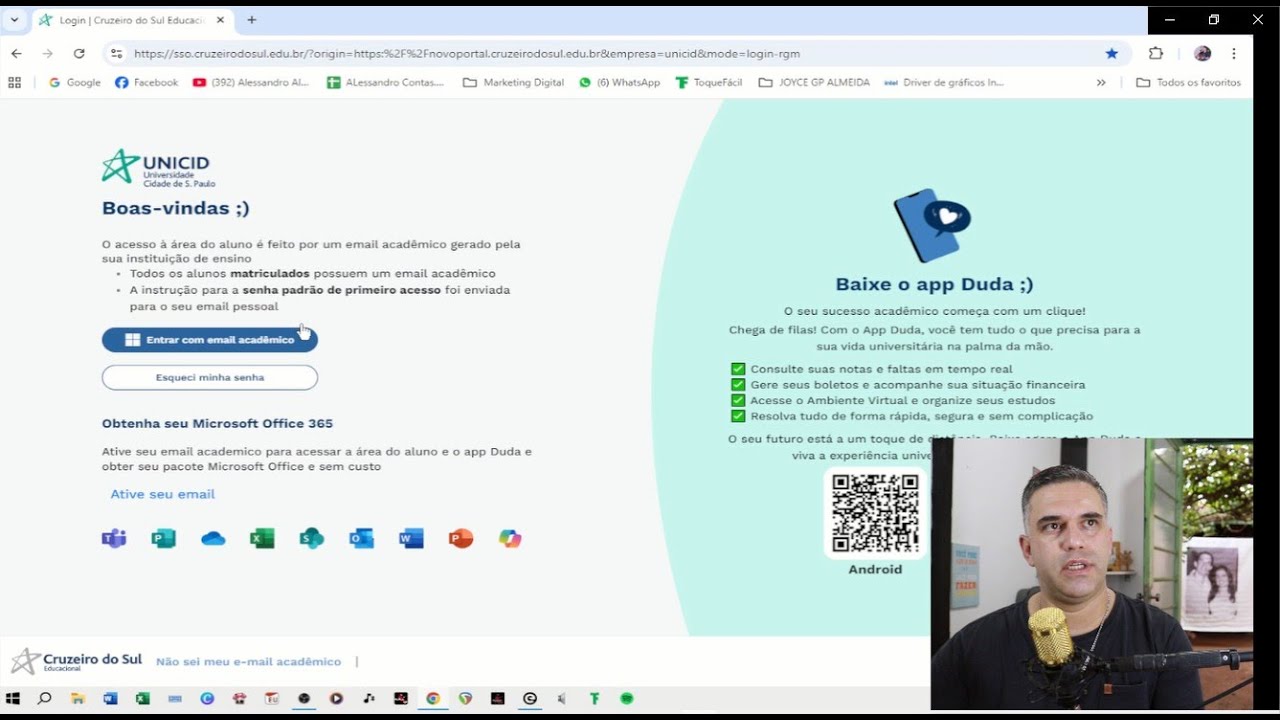Click the Microsoft Publisher icon
The width and height of the screenshot is (1280, 720).
(x=163, y=539)
